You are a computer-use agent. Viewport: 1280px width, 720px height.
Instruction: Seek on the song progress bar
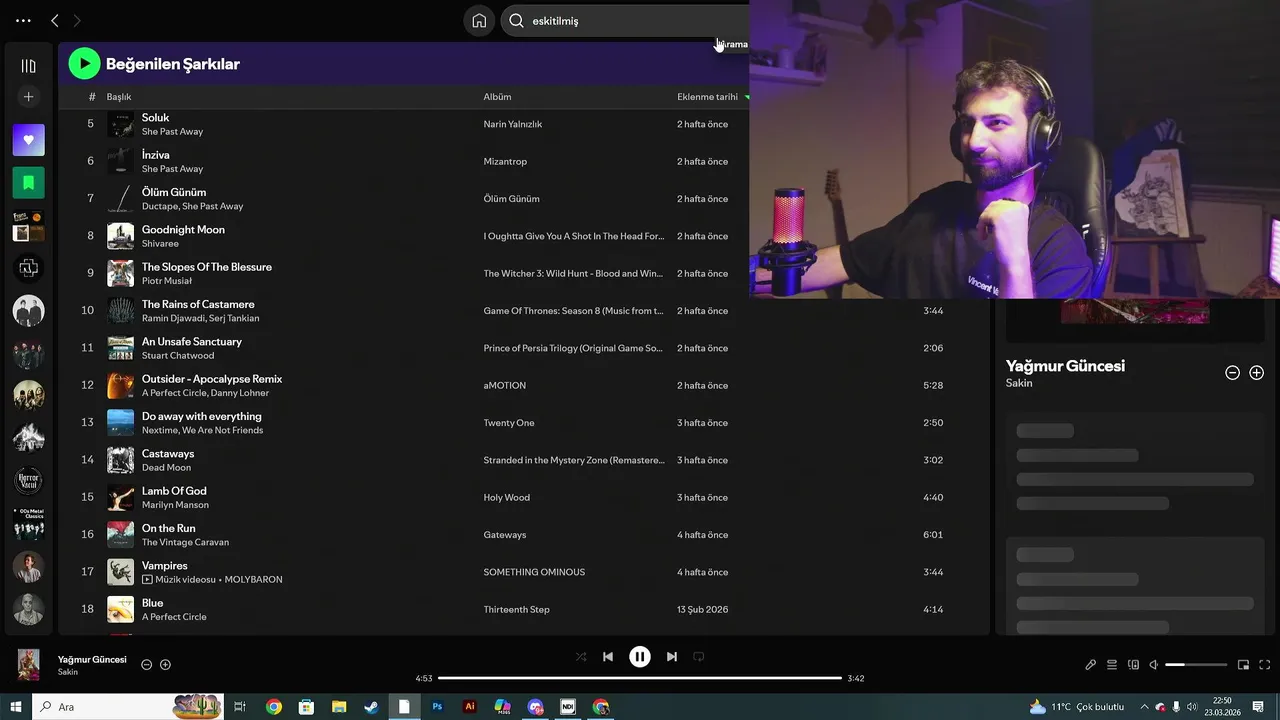(x=640, y=678)
